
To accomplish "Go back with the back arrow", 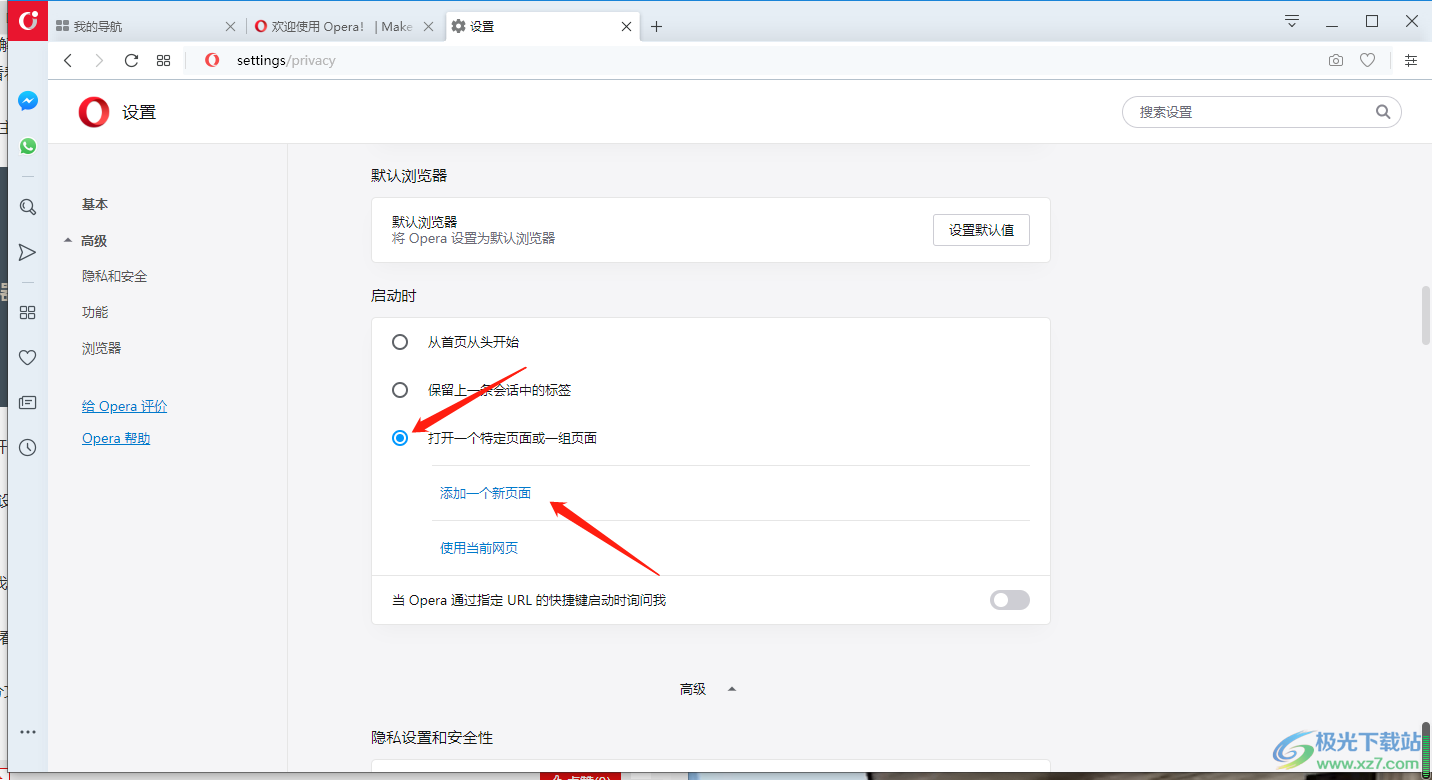I will [68, 60].
